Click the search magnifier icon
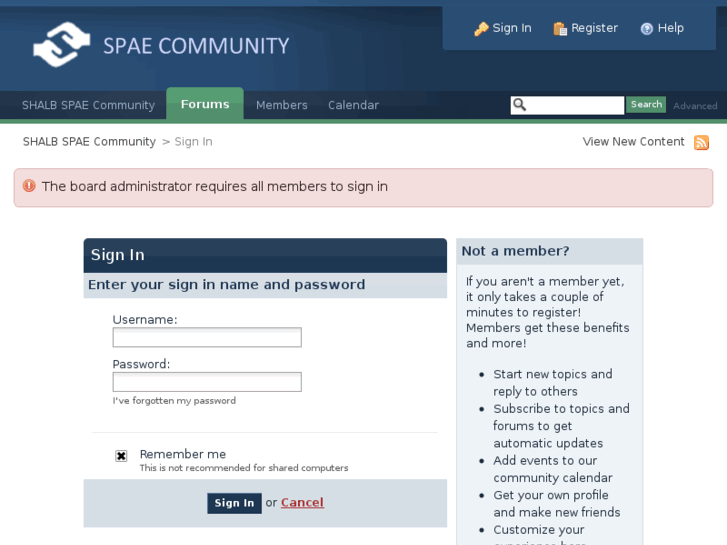The width and height of the screenshot is (727, 545). pos(519,105)
